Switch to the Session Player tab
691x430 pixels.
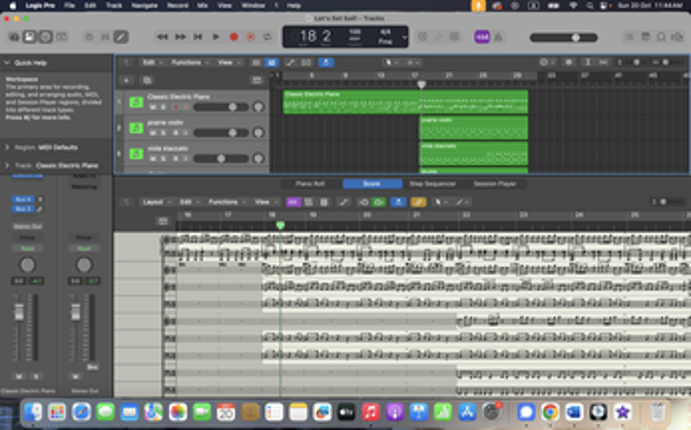click(x=494, y=184)
